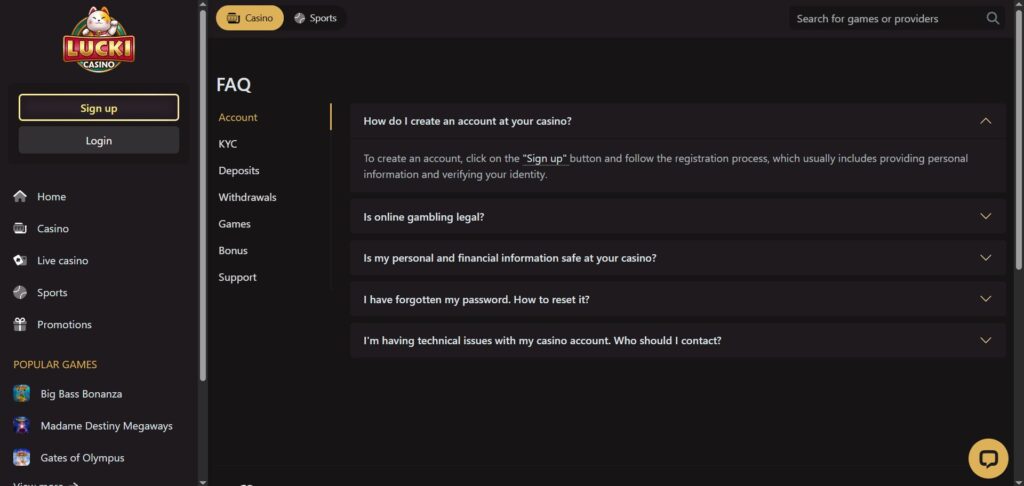Click the Gates of Olympus game icon
This screenshot has width=1024, height=486.
[21, 458]
